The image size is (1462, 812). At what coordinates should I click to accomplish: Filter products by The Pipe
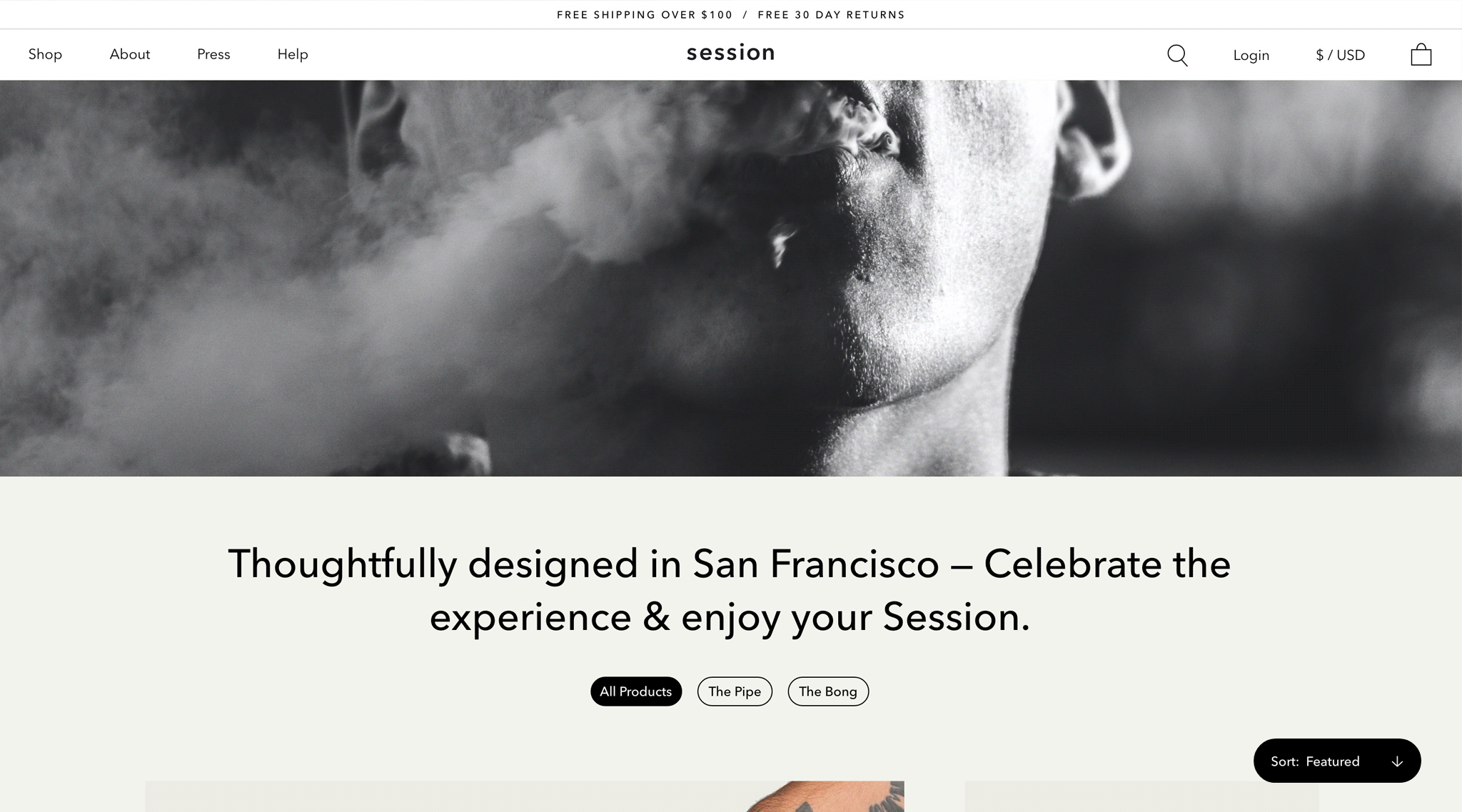click(735, 691)
